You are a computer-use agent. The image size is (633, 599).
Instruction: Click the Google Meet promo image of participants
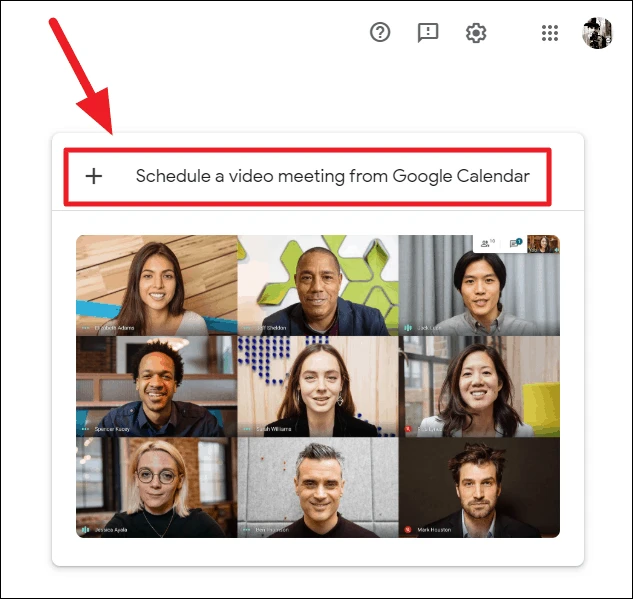318,386
